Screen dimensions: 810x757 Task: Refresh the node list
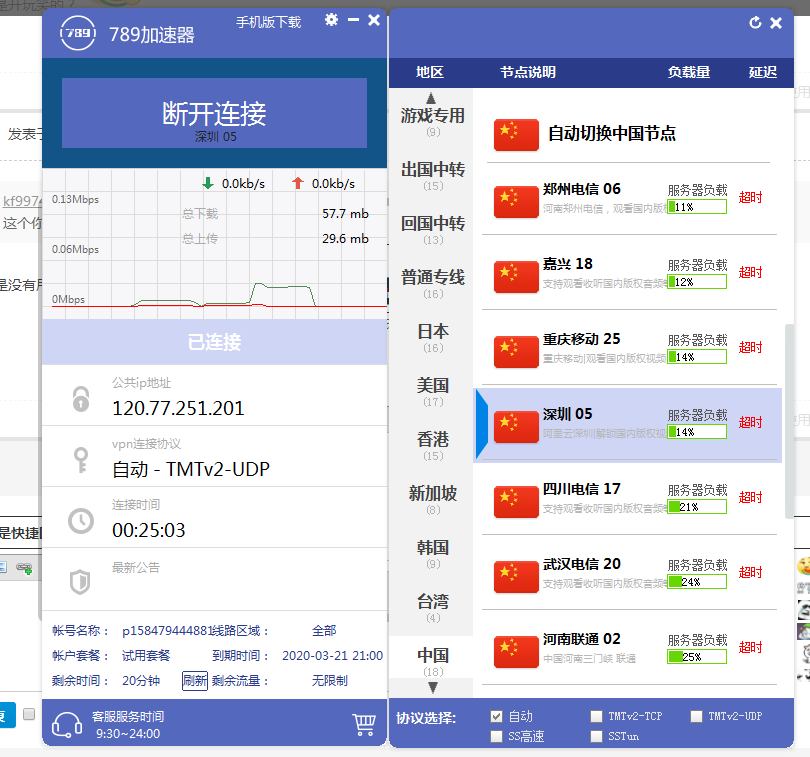click(755, 23)
